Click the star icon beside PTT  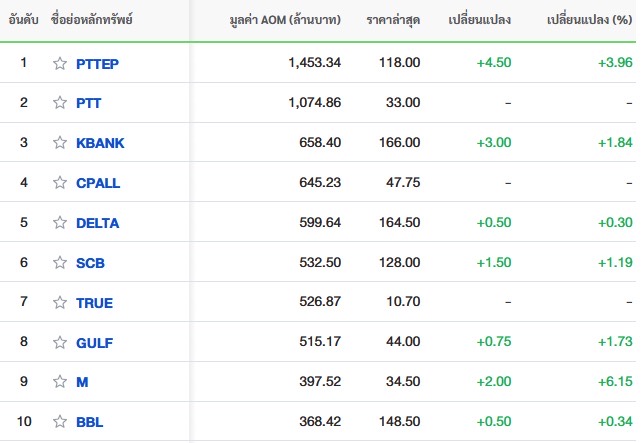[x=60, y=103]
